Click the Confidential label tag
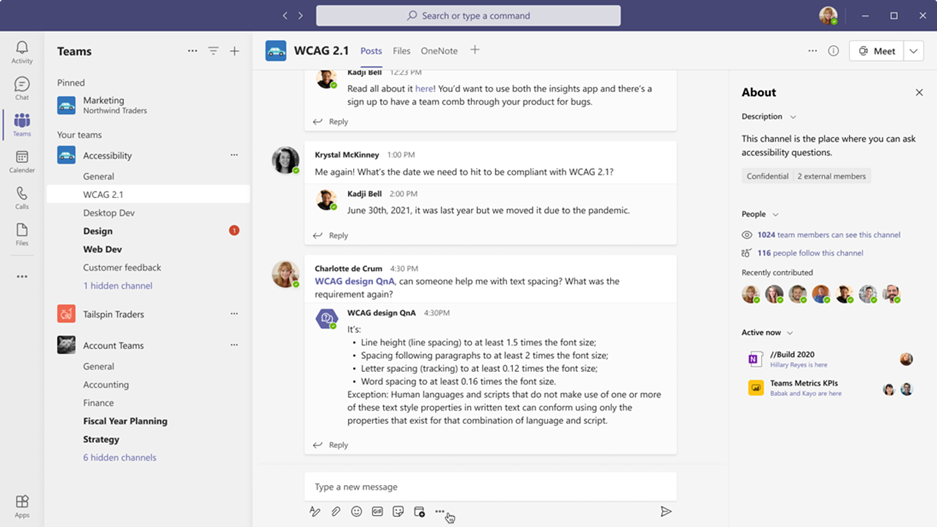This screenshot has height=527, width=937. click(767, 176)
